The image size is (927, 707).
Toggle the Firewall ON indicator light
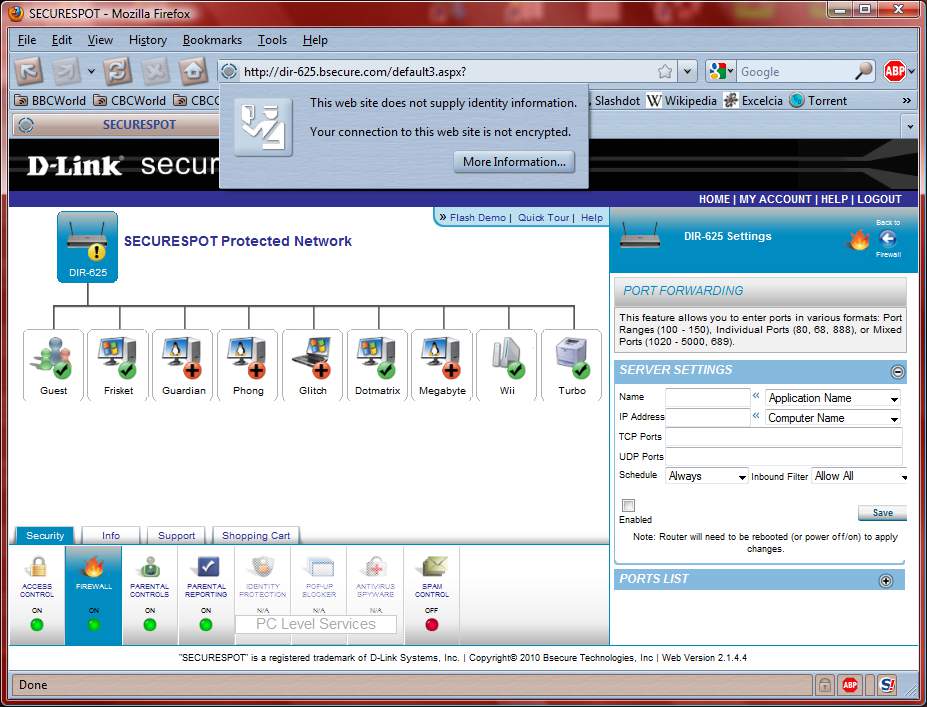coord(93,624)
